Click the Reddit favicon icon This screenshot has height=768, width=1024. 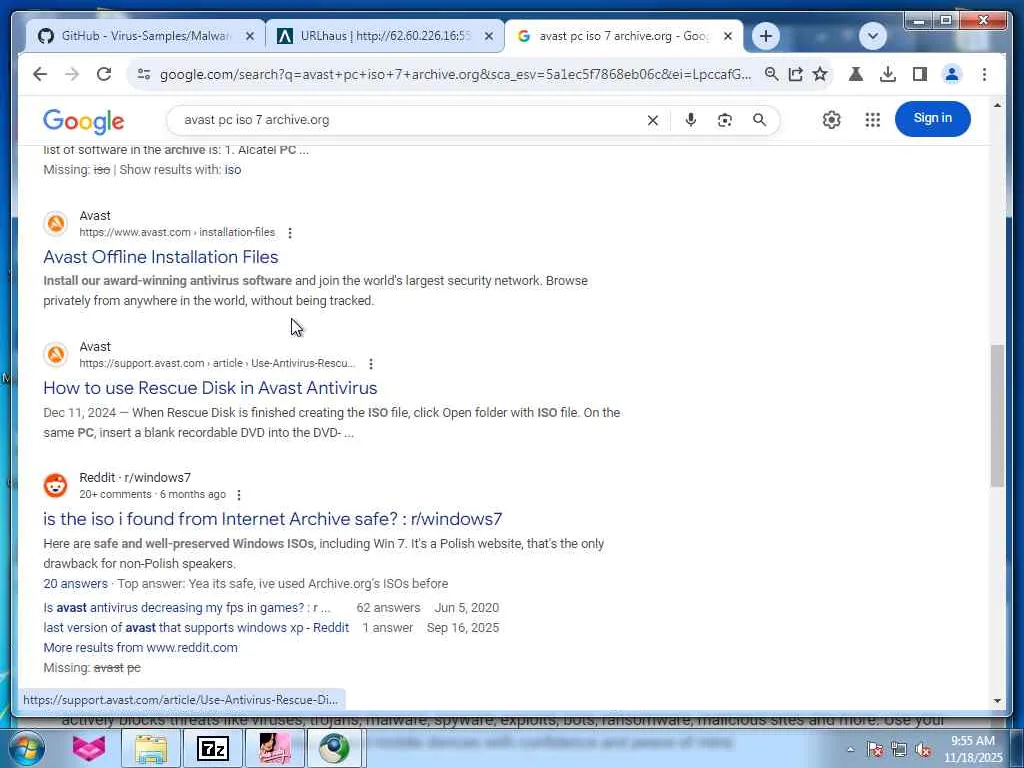coord(56,486)
